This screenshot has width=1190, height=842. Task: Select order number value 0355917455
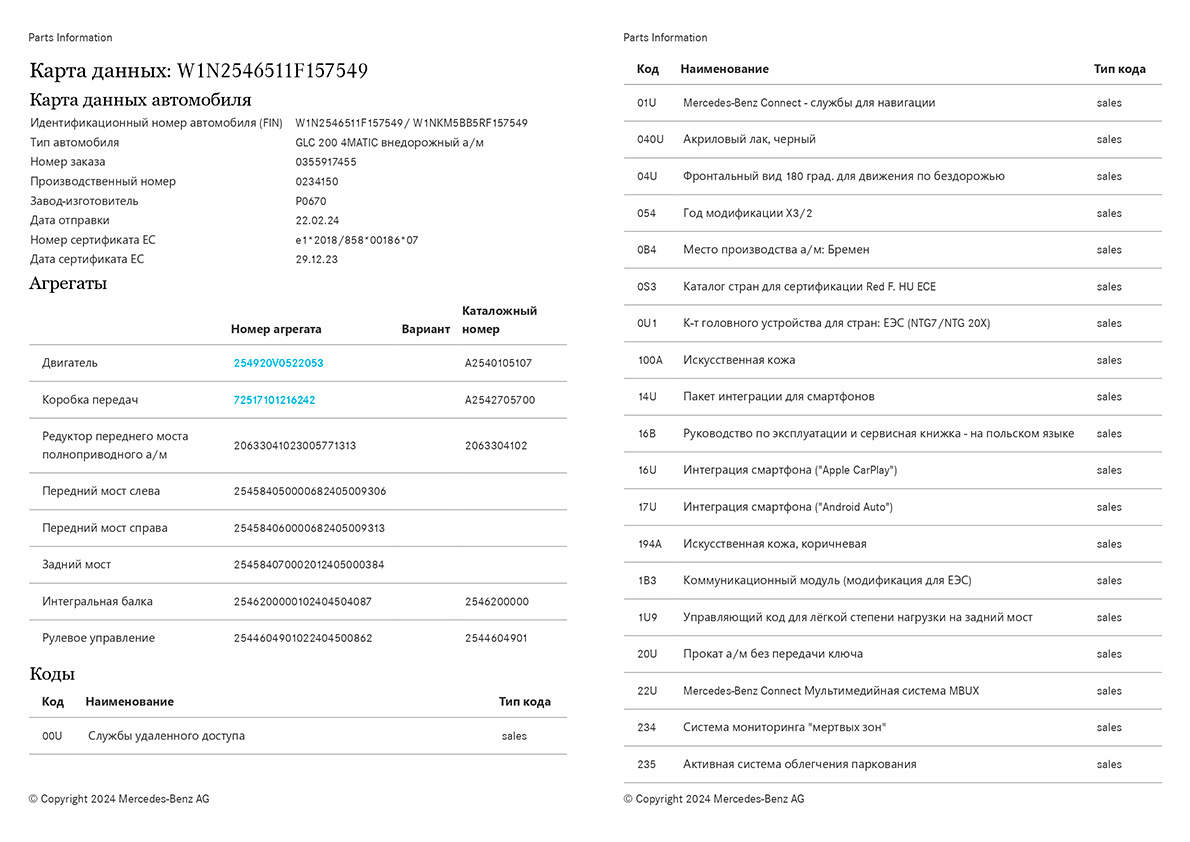click(325, 162)
